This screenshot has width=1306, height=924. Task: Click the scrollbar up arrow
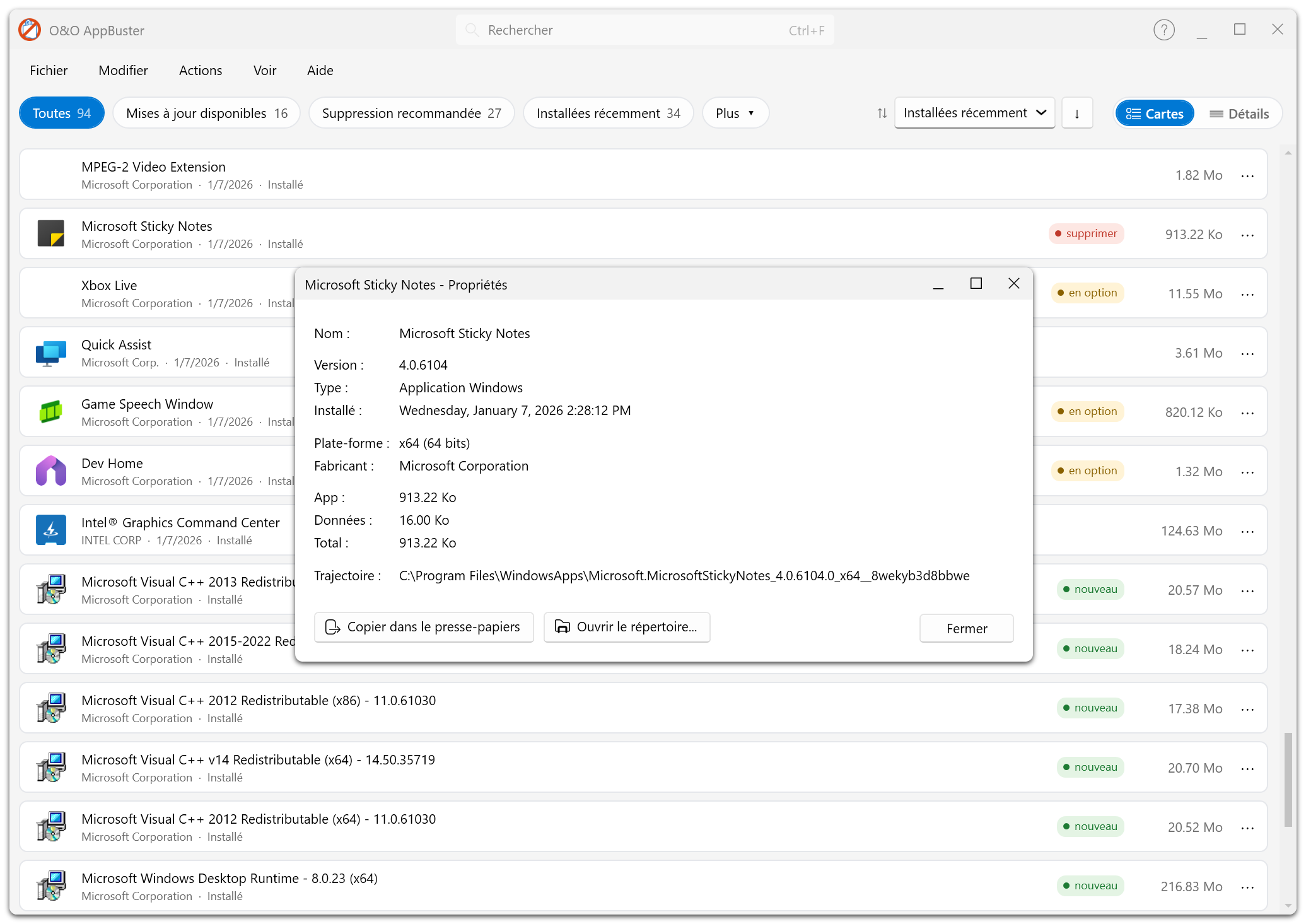1288,153
